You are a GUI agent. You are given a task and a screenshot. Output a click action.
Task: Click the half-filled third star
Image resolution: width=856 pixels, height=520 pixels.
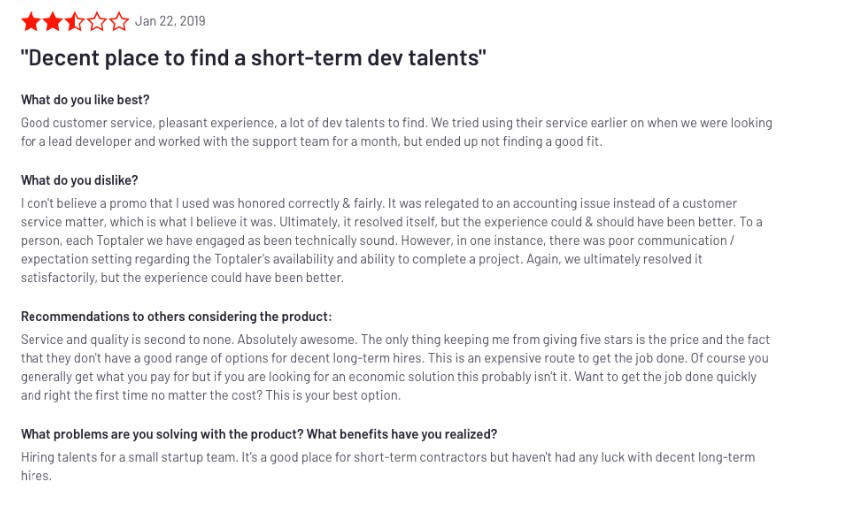pyautogui.click(x=75, y=22)
